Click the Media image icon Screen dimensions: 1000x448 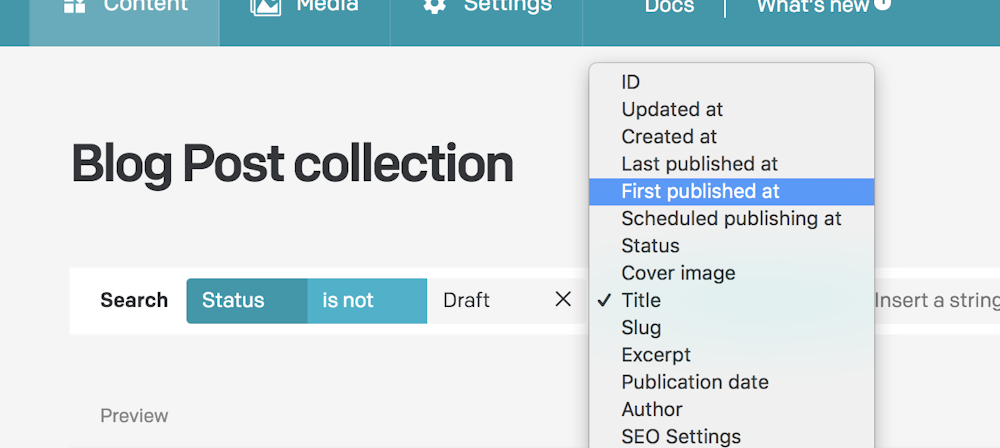coord(265,6)
